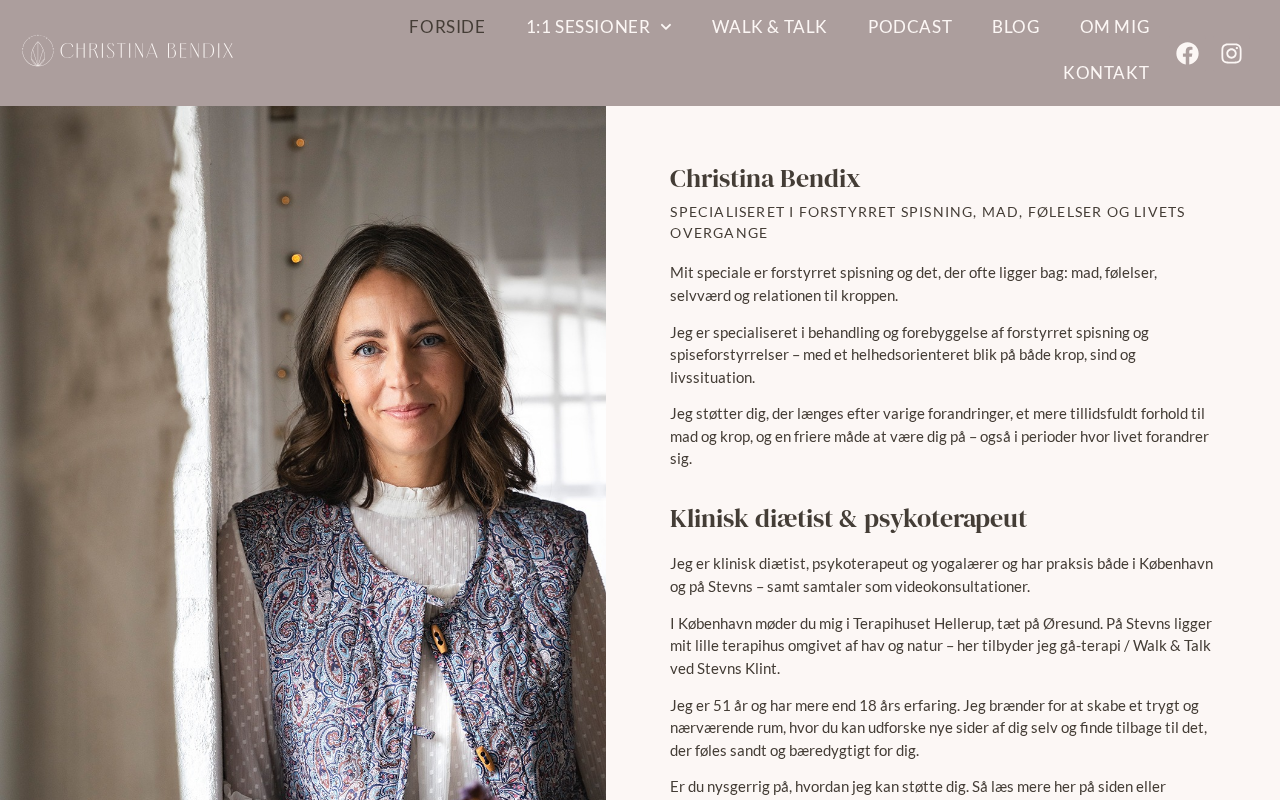Viewport: 1280px width, 800px height.
Task: Select OM MIG in the navigation
Action: pyautogui.click(x=1115, y=27)
